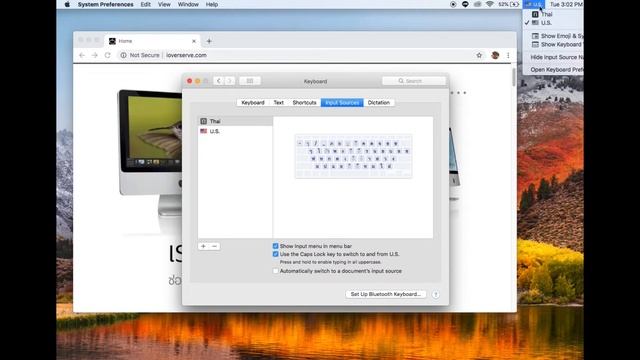Click the Thai keyboard layout preview
640x360 pixels.
pos(353,156)
